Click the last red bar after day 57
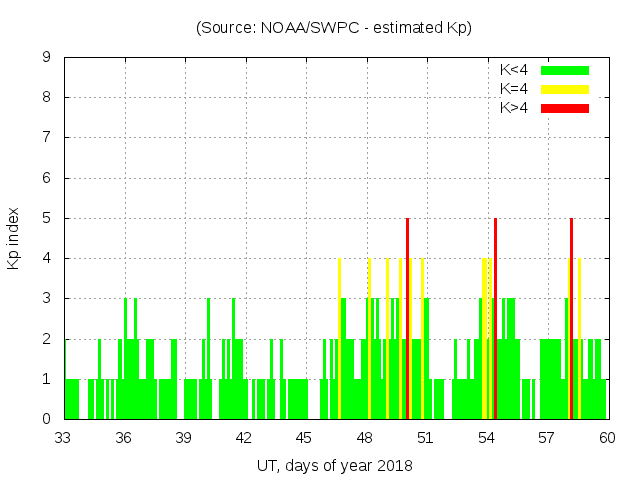 click(x=571, y=318)
